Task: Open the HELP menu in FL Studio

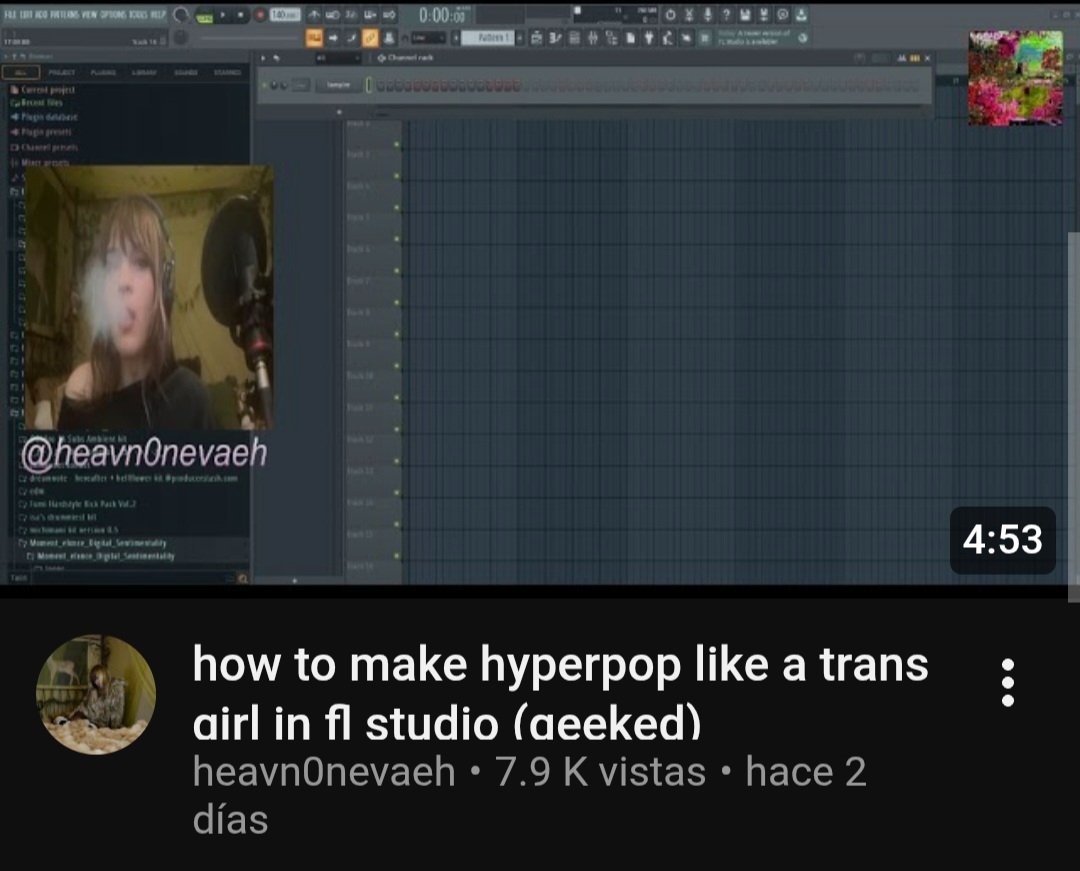Action: [158, 14]
